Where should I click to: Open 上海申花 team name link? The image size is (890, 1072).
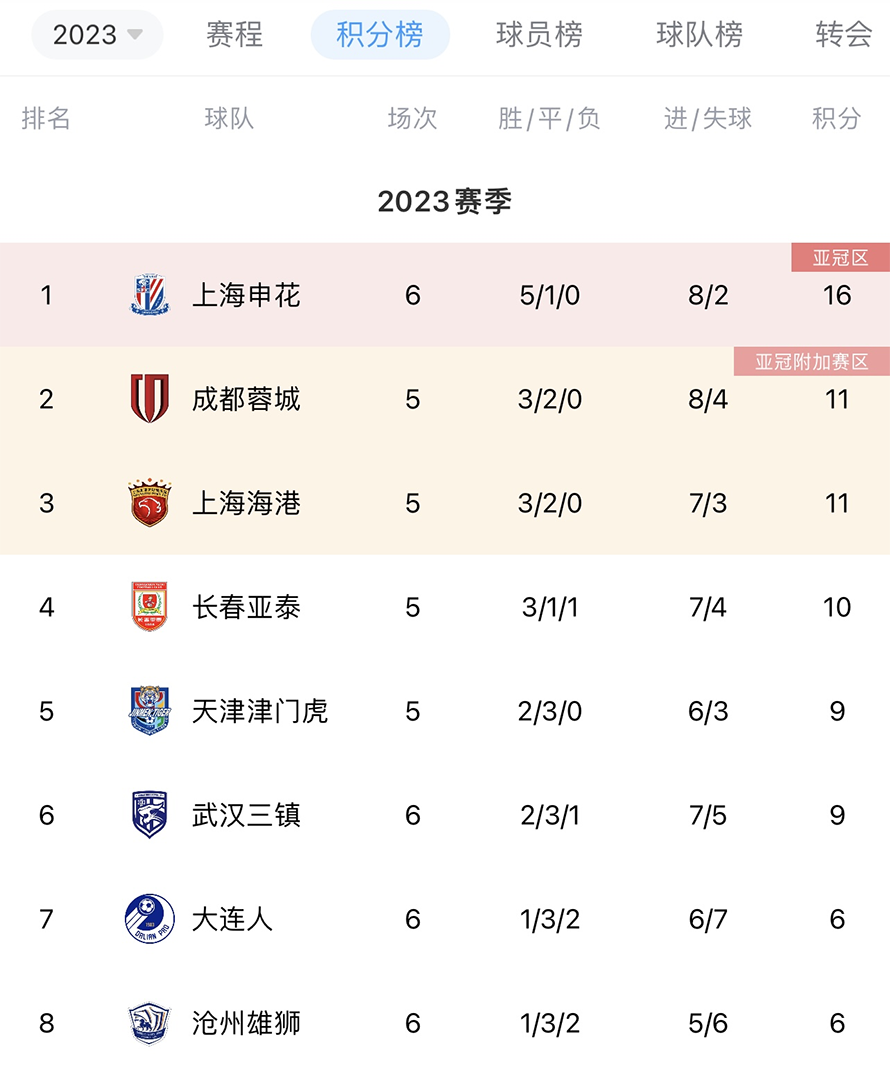point(246,295)
